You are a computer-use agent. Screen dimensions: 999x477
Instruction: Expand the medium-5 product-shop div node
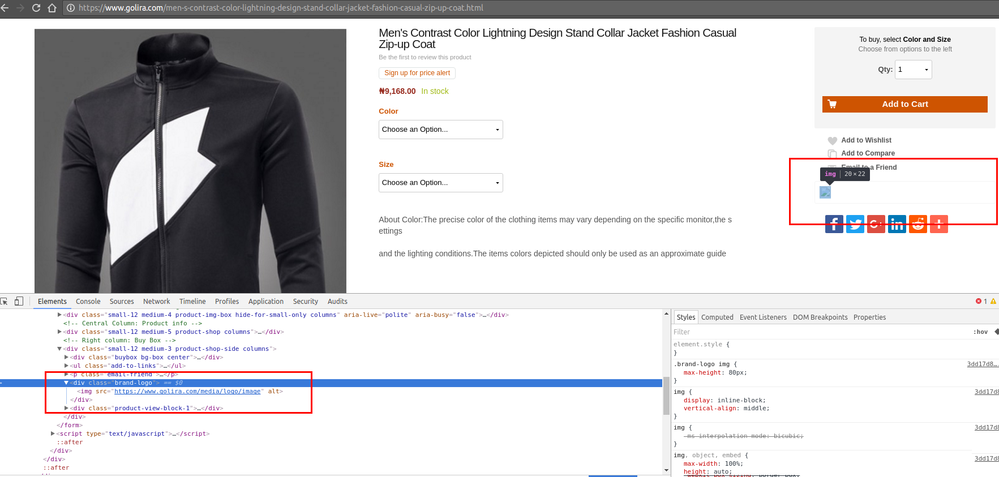pos(60,332)
